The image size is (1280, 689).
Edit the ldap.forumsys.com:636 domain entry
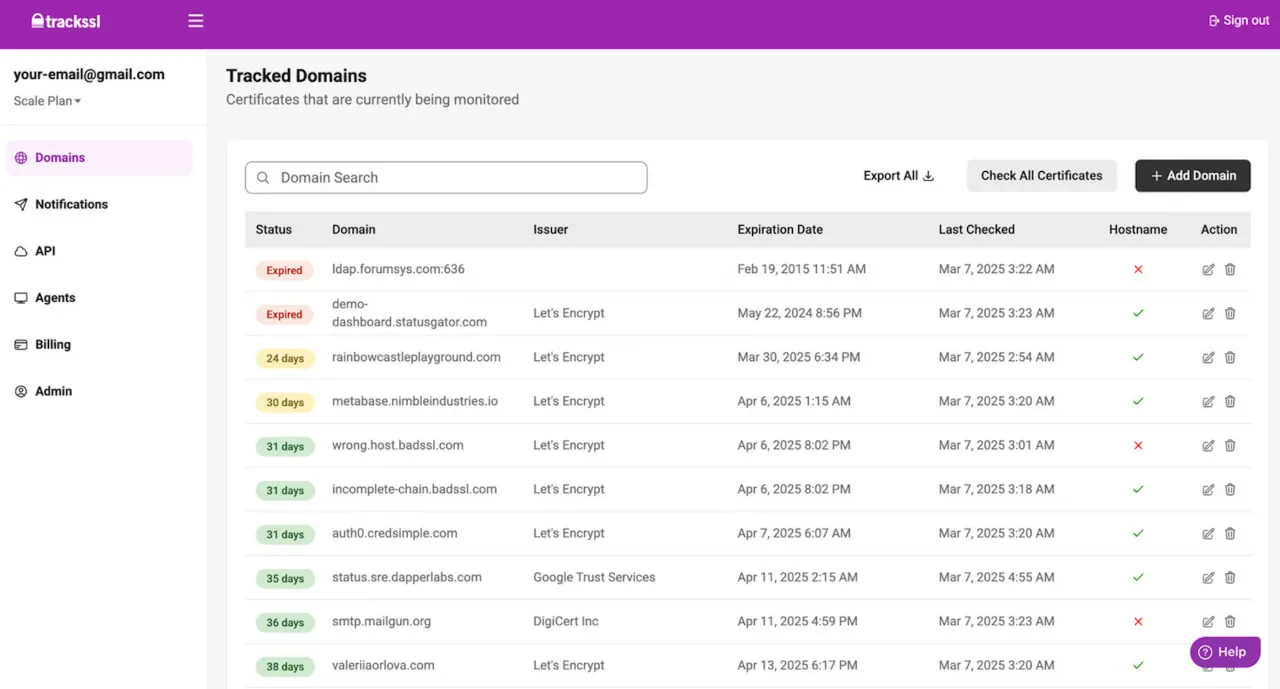[1208, 270]
